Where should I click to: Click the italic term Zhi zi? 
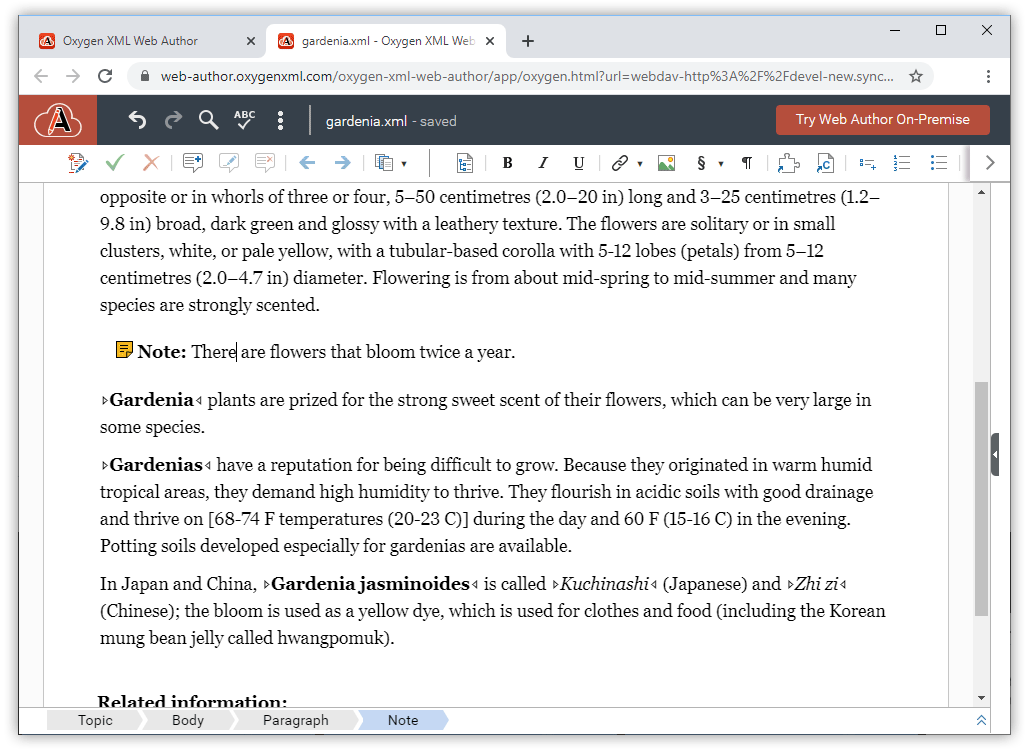[x=816, y=584]
